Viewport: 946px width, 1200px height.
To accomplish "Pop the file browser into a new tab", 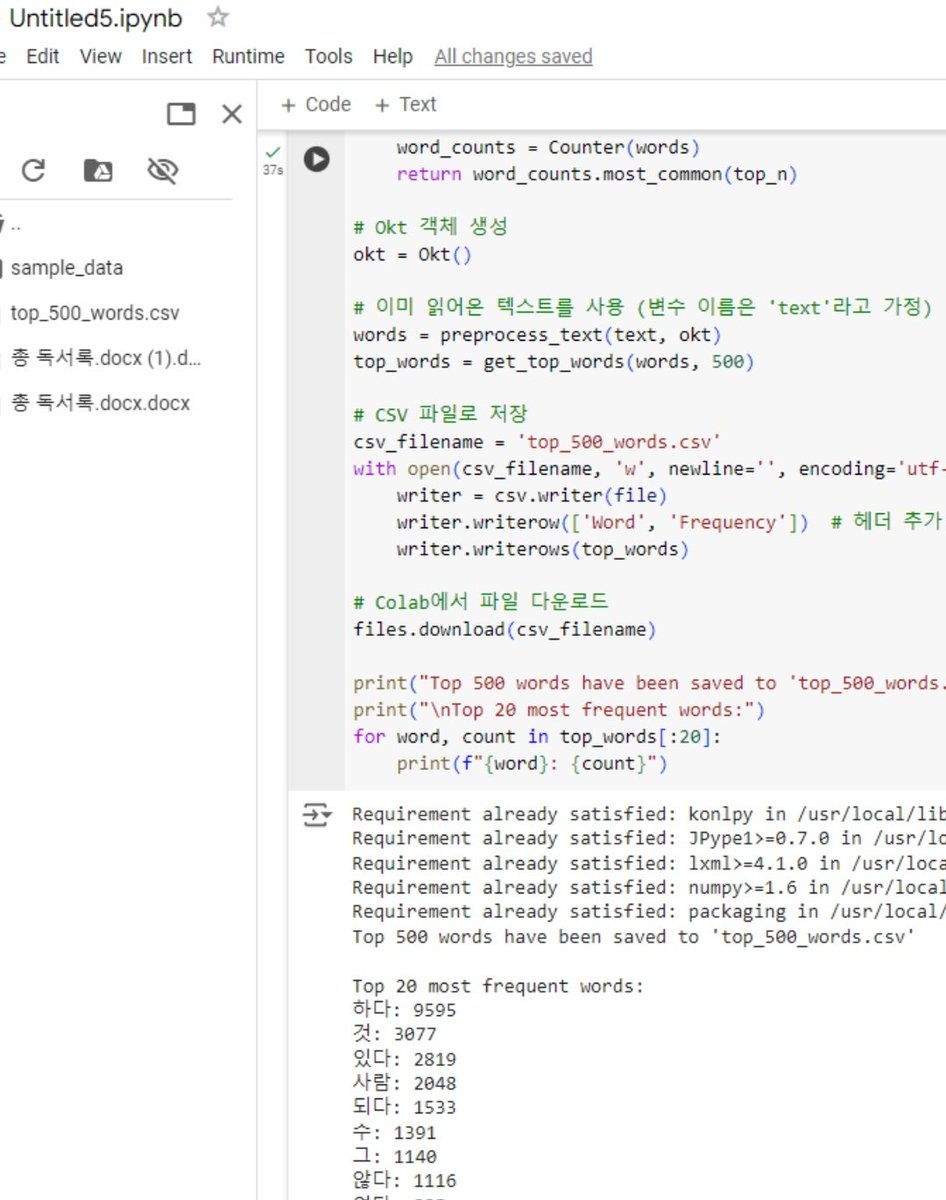I will tap(181, 114).
